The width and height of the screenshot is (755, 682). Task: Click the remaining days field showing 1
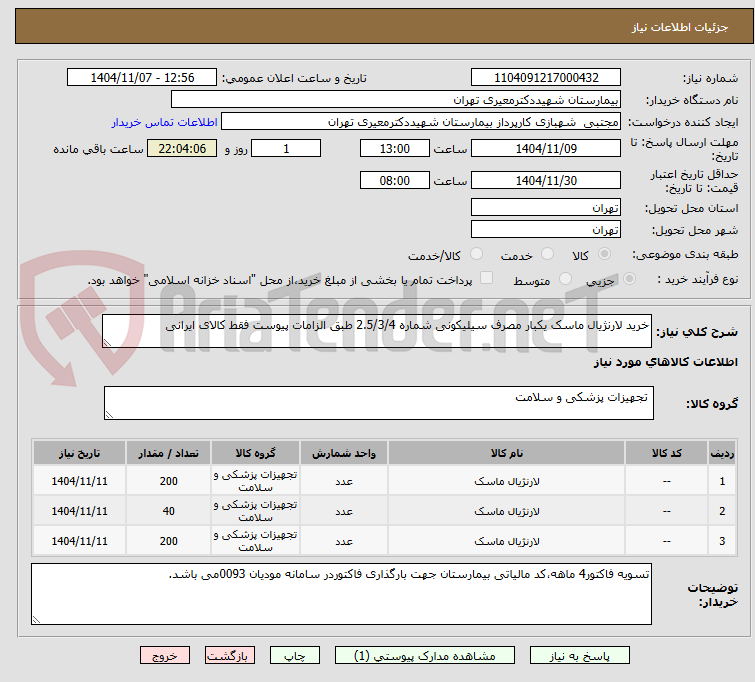pyautogui.click(x=286, y=148)
